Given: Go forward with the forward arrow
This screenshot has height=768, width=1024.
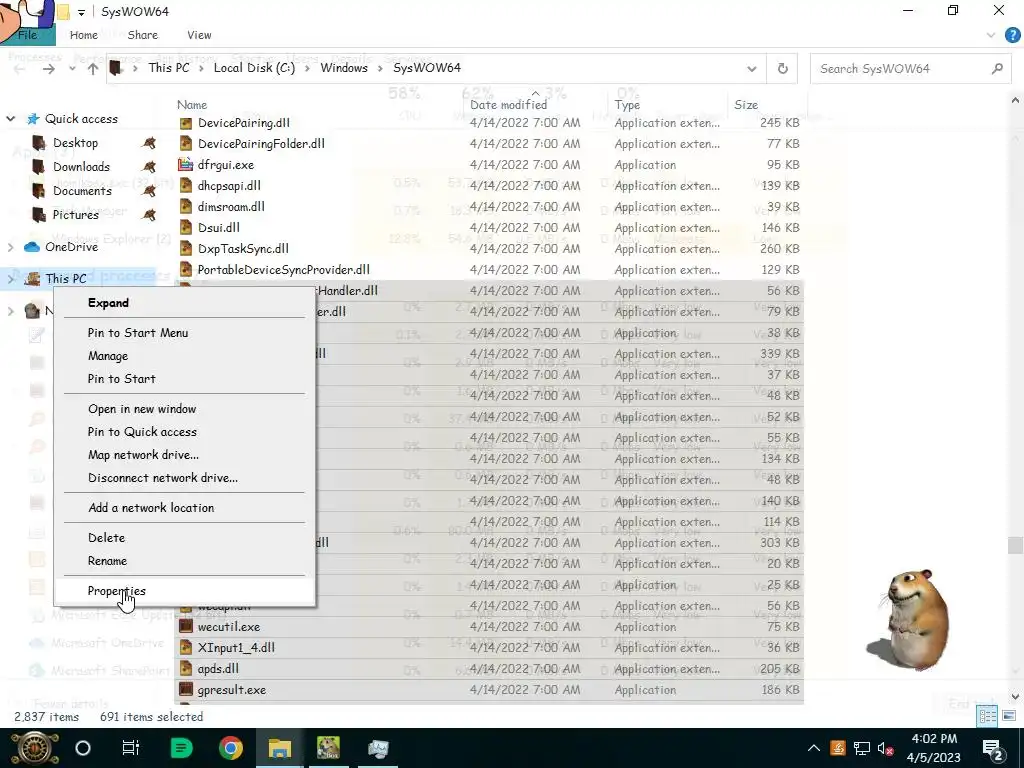Looking at the screenshot, I should coord(49,69).
